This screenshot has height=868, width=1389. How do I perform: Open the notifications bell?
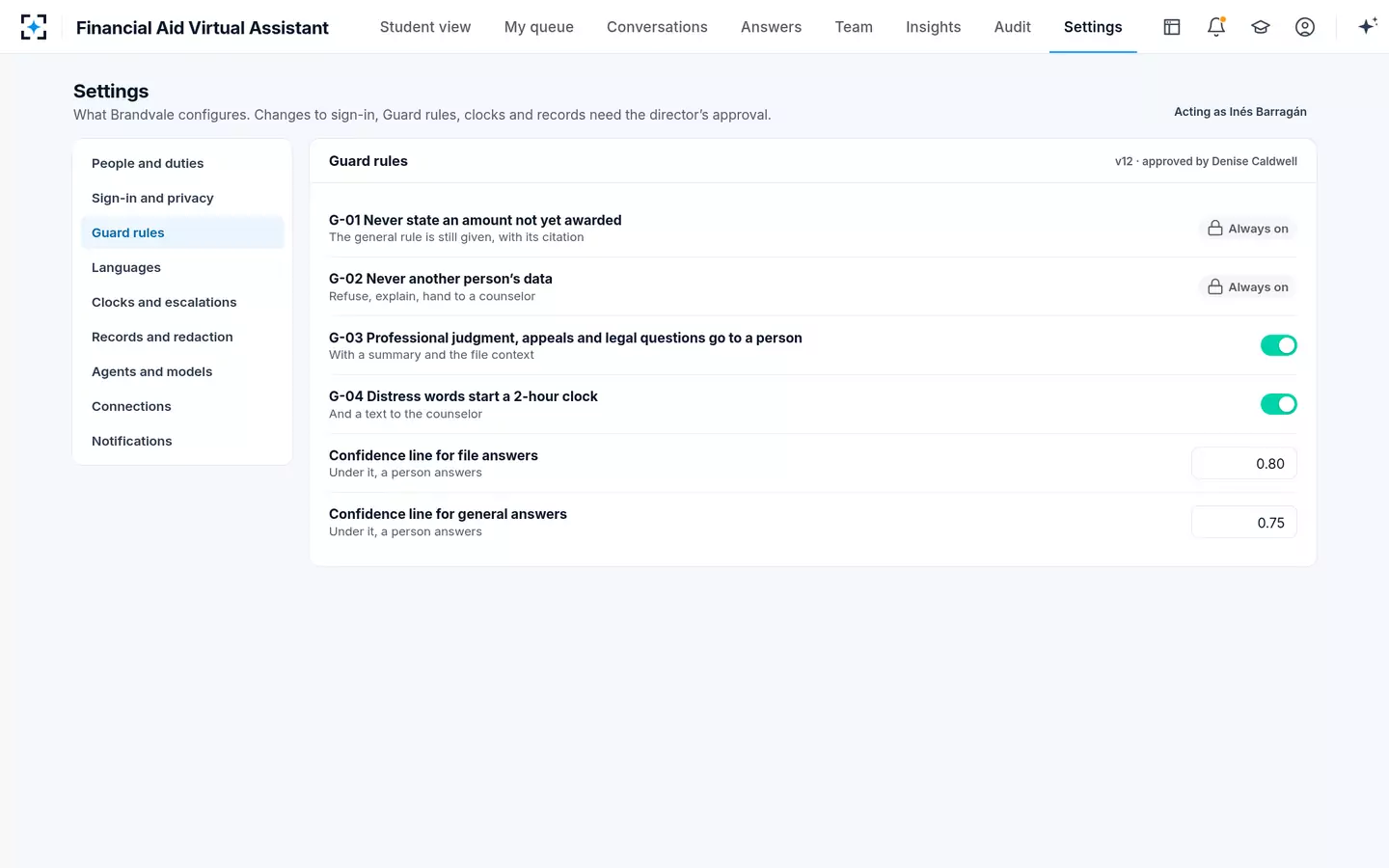point(1216,27)
